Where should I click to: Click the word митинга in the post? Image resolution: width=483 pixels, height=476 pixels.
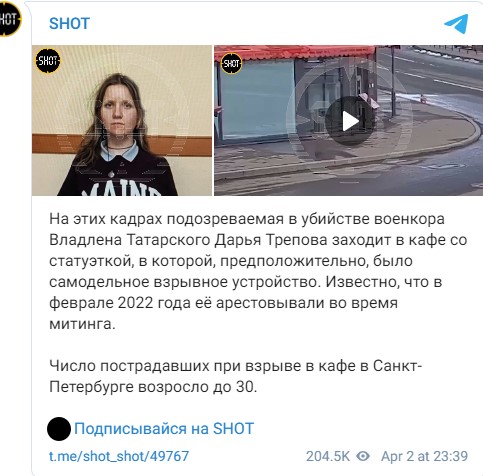[x=82, y=324]
